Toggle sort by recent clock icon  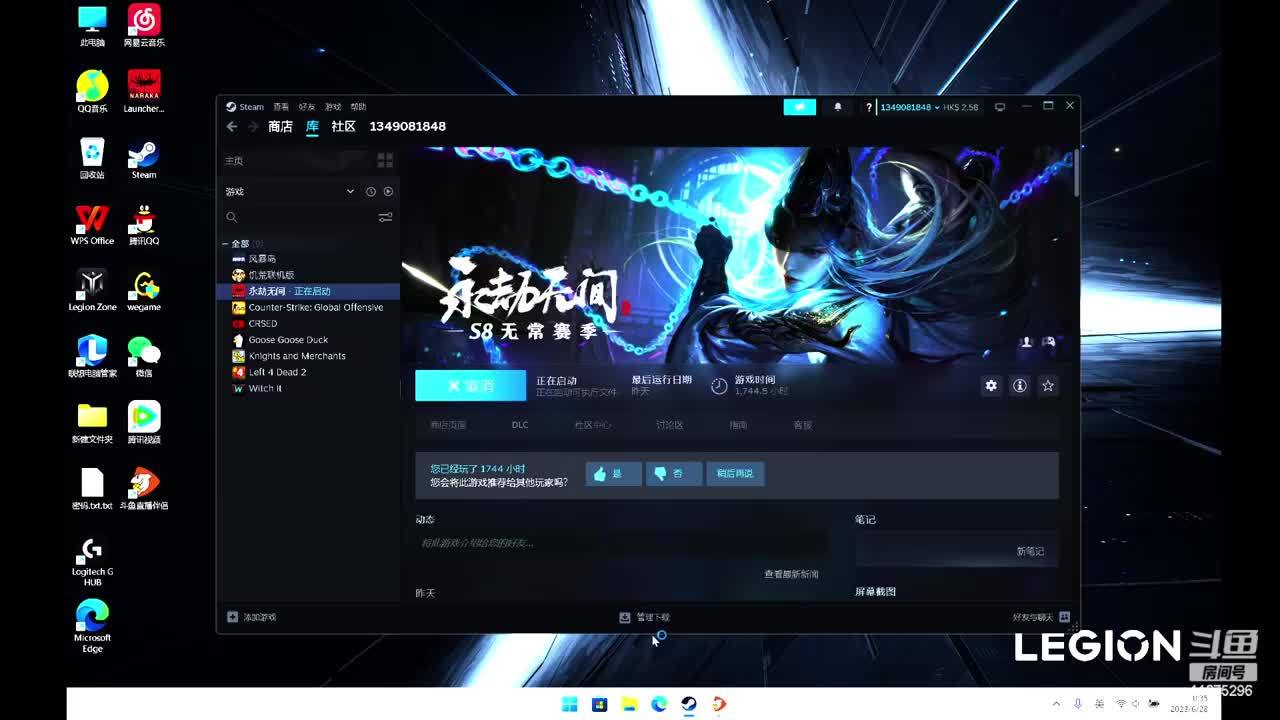370,191
